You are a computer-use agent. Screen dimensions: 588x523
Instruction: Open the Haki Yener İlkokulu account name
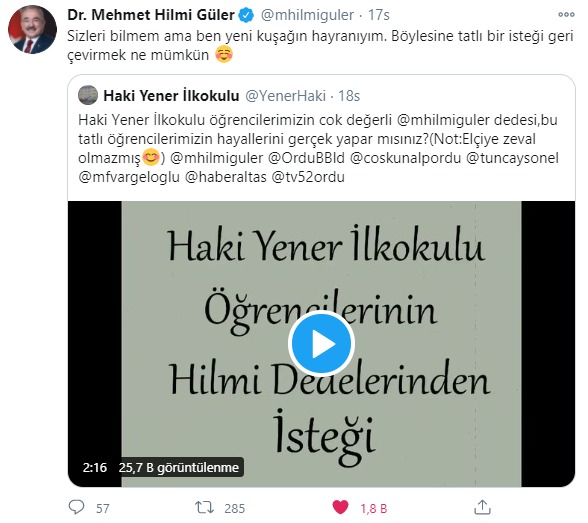click(171, 96)
